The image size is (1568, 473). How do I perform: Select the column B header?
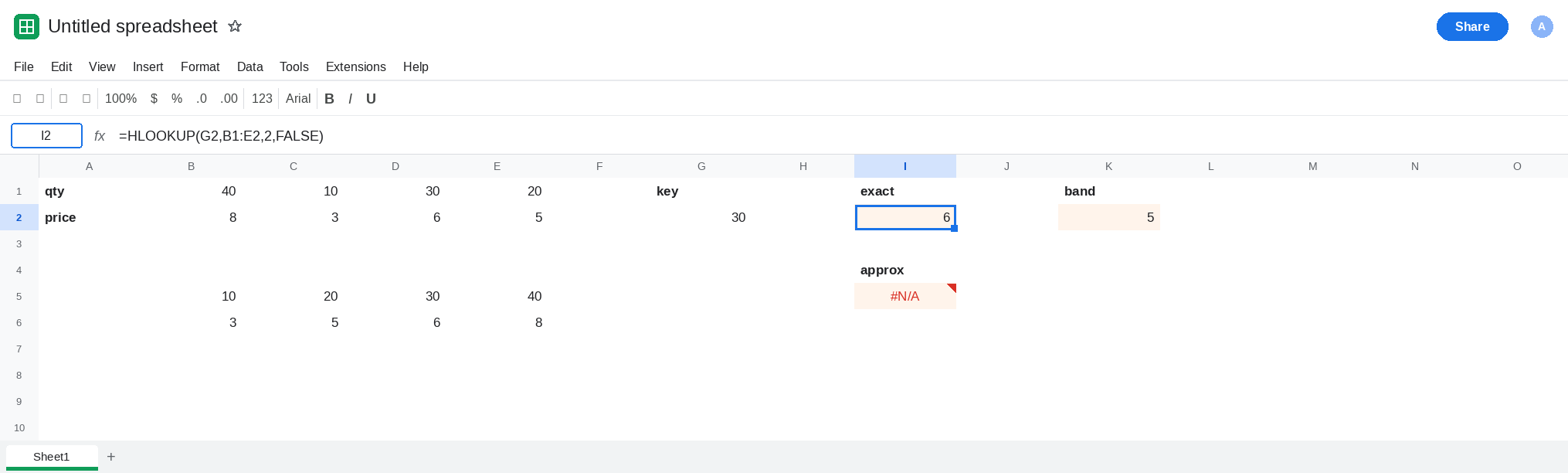pos(192,166)
